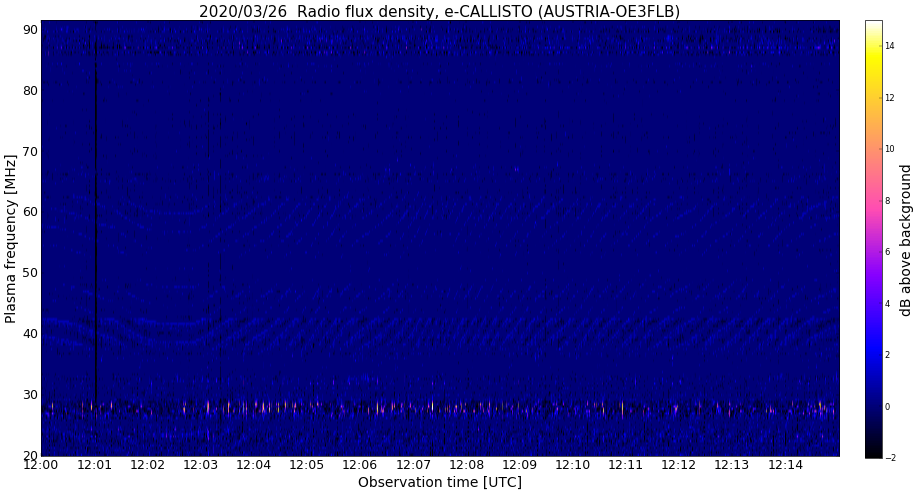Click the 12:10 time tick label
The width and height of the screenshot is (919, 494).
(x=573, y=465)
